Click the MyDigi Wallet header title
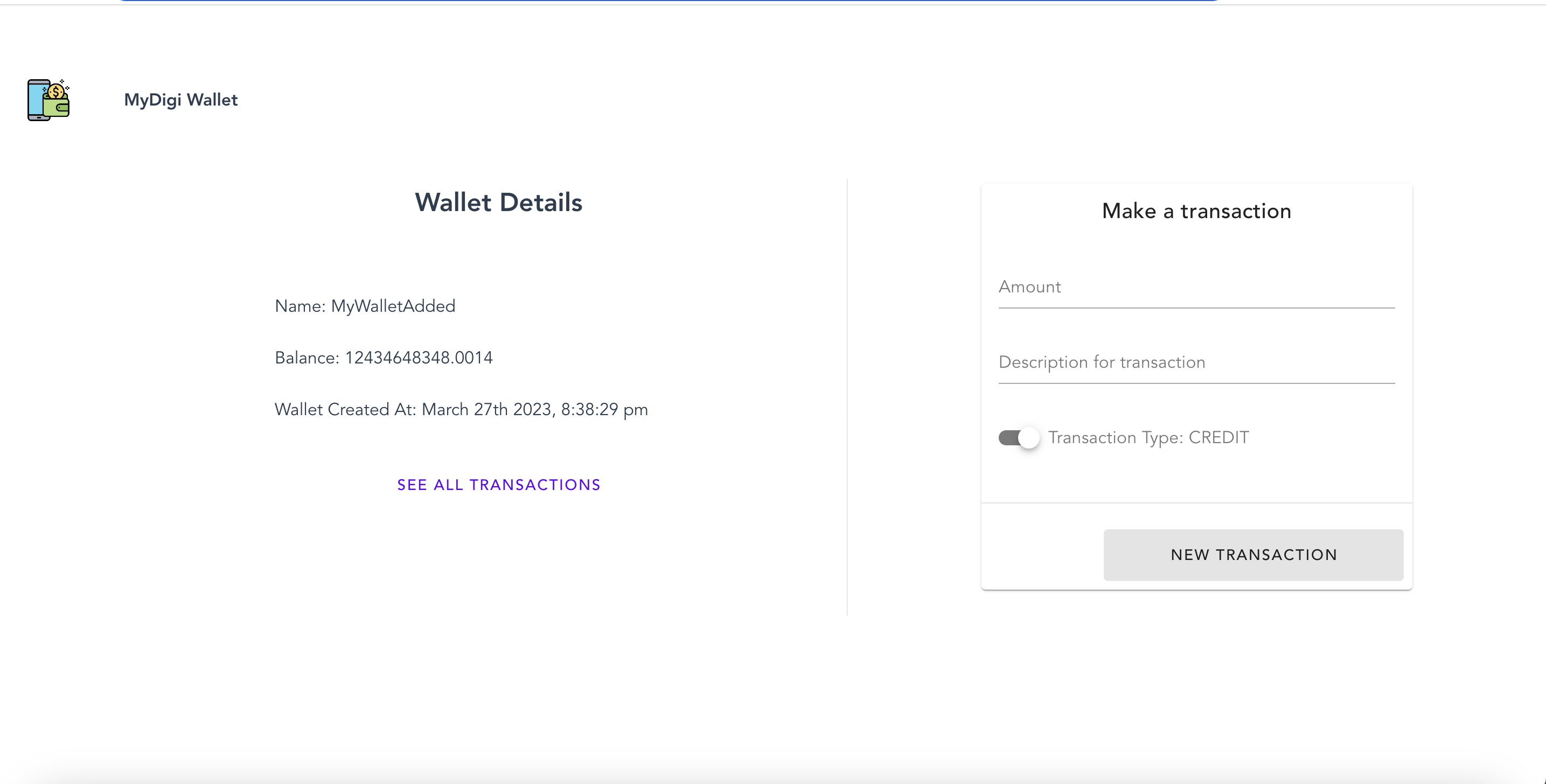The width and height of the screenshot is (1546, 784). pyautogui.click(x=180, y=100)
